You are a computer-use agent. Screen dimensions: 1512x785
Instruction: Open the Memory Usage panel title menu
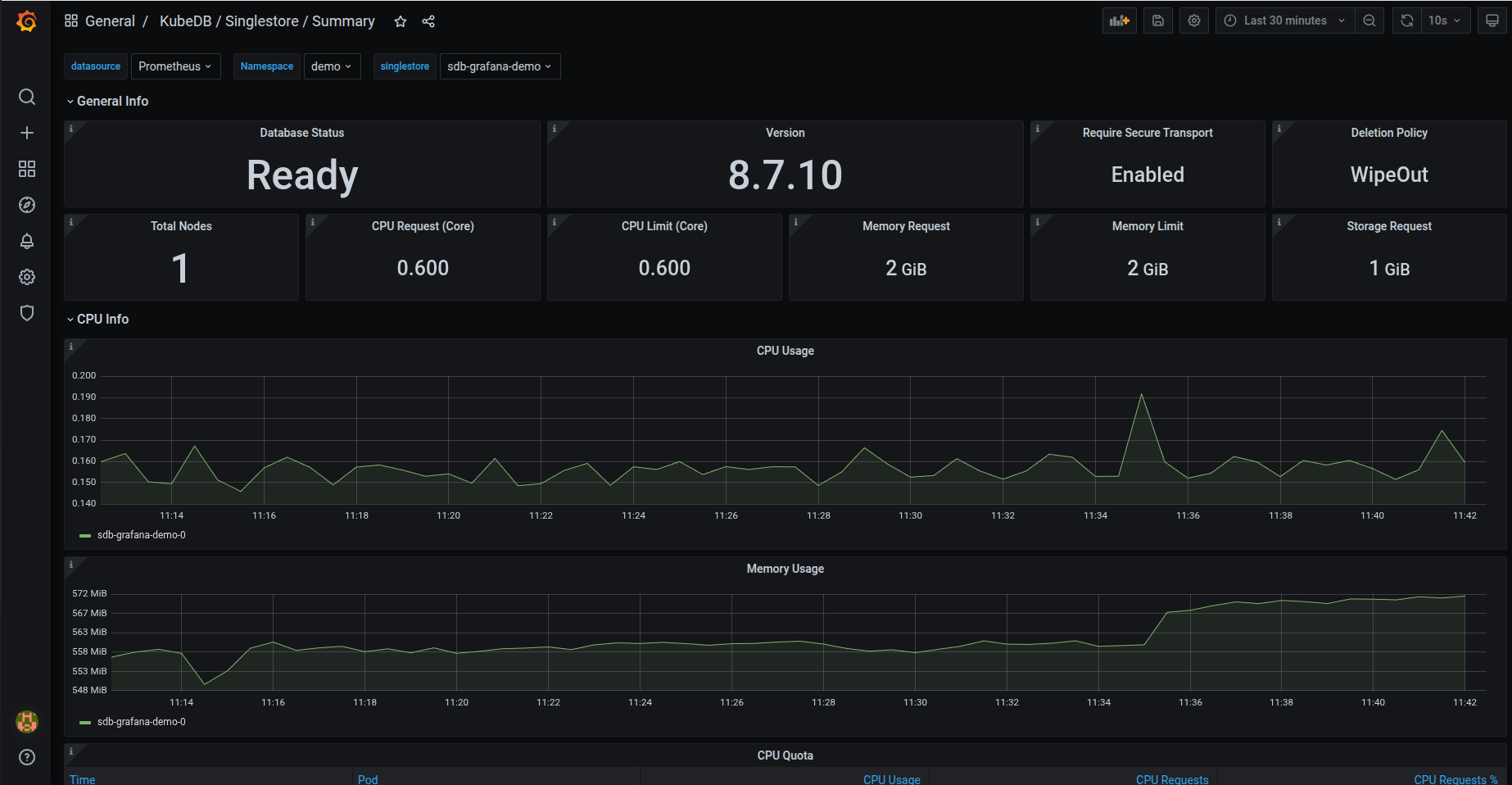pyautogui.click(x=785, y=569)
